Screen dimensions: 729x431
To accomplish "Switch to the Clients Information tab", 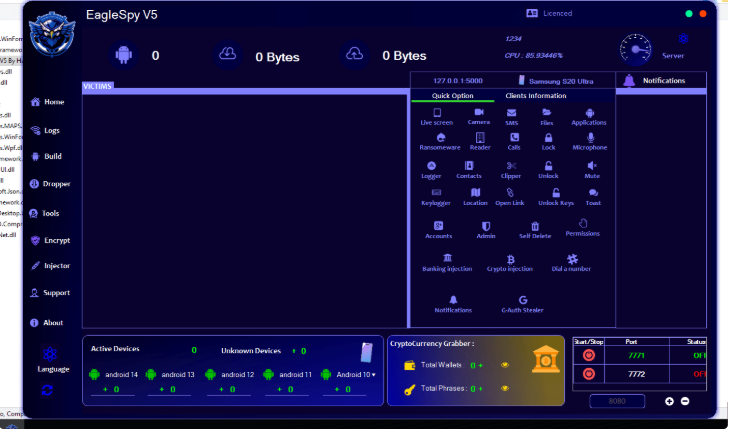I will (536, 95).
